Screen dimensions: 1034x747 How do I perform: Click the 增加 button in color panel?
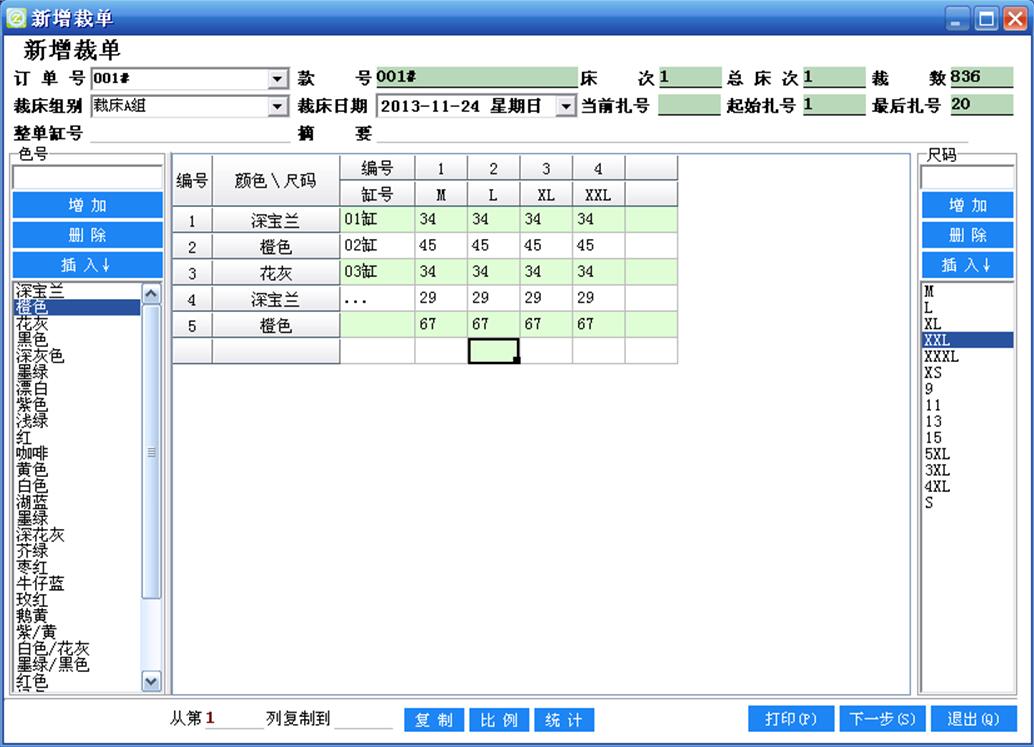point(87,205)
